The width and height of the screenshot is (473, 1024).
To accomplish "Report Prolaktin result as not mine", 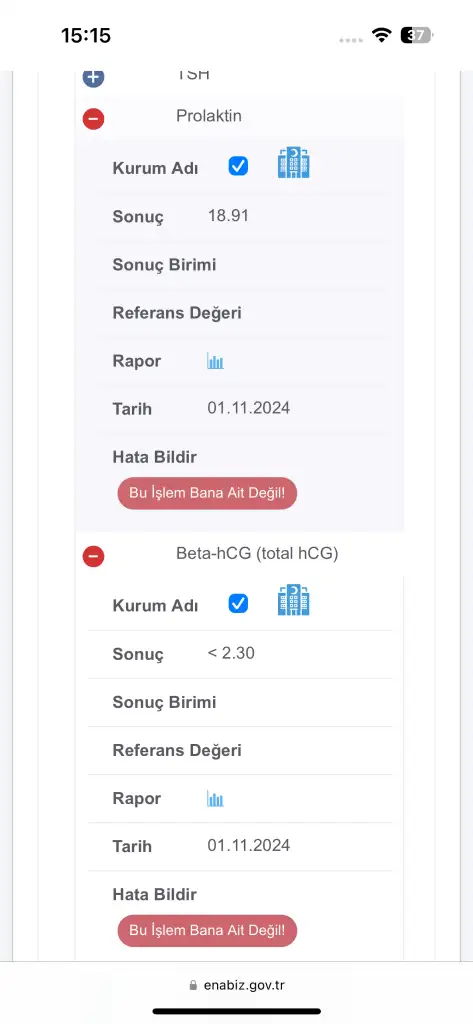I will click(207, 494).
